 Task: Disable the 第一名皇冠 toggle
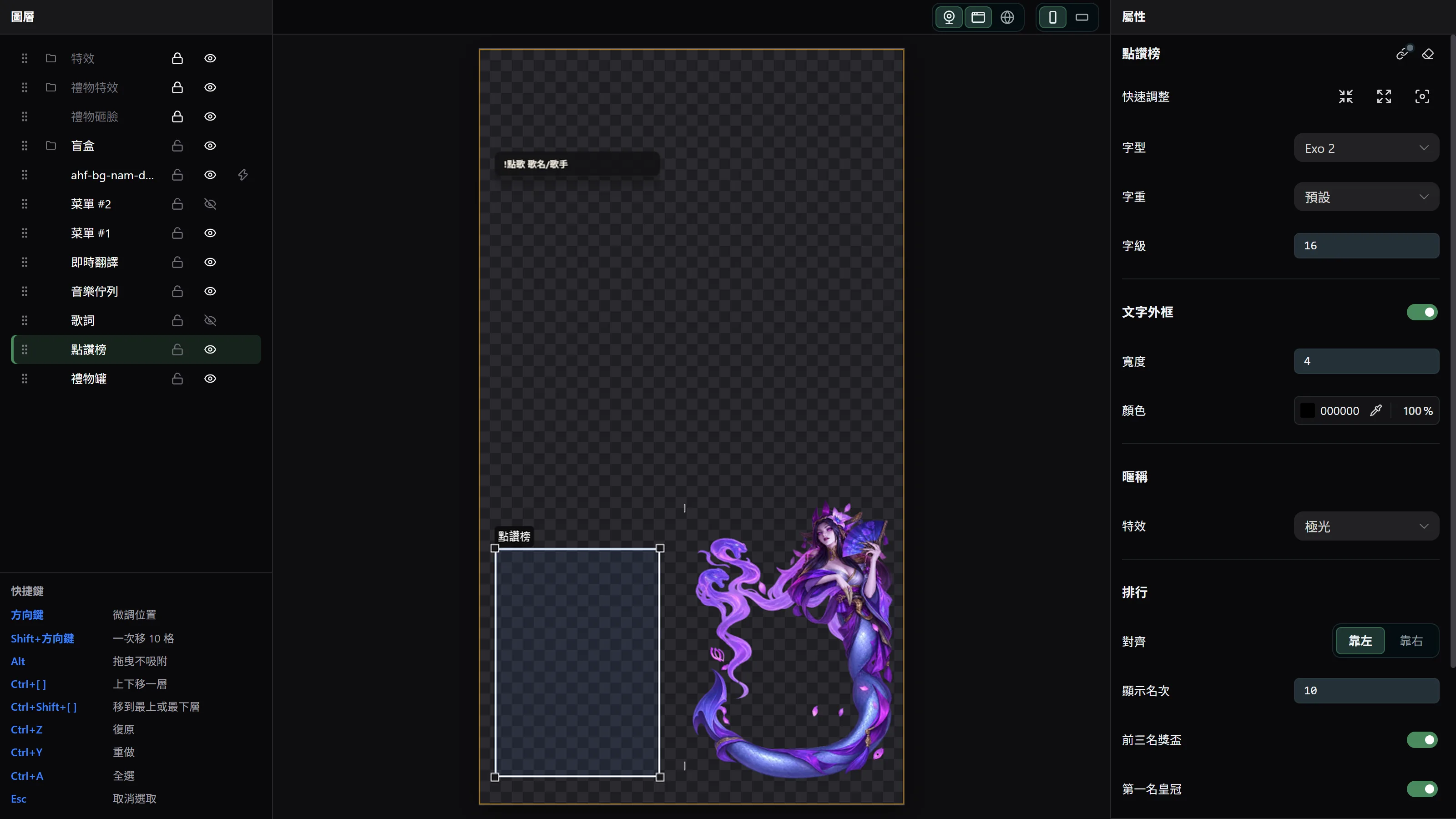[x=1422, y=789]
